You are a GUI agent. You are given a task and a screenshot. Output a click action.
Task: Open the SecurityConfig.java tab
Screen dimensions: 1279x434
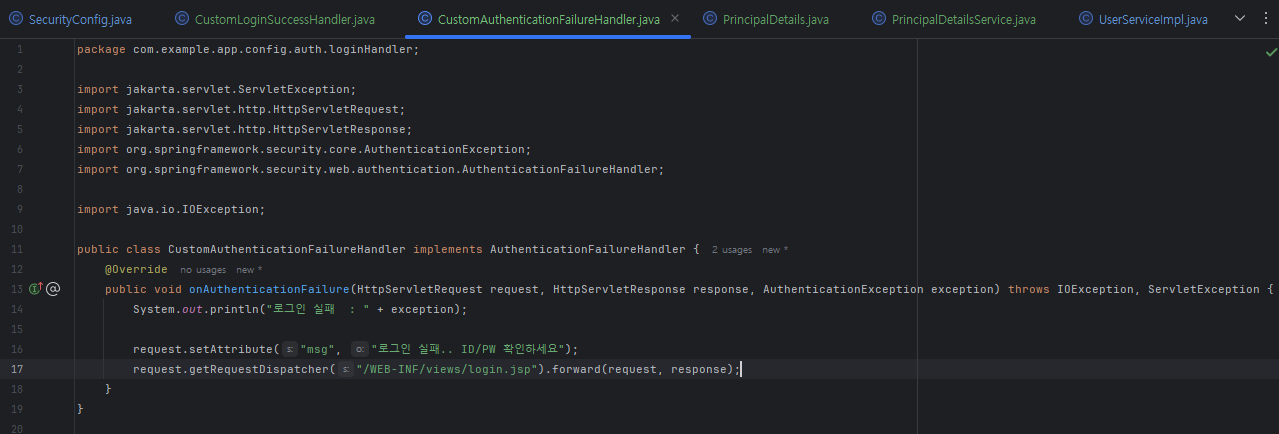(x=80, y=19)
